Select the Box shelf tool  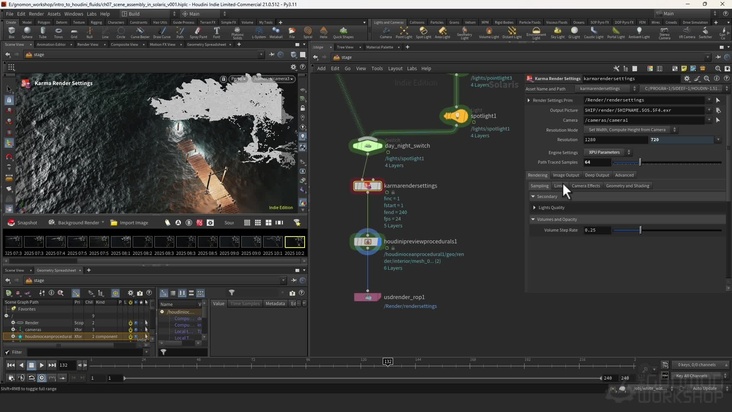[11, 32]
